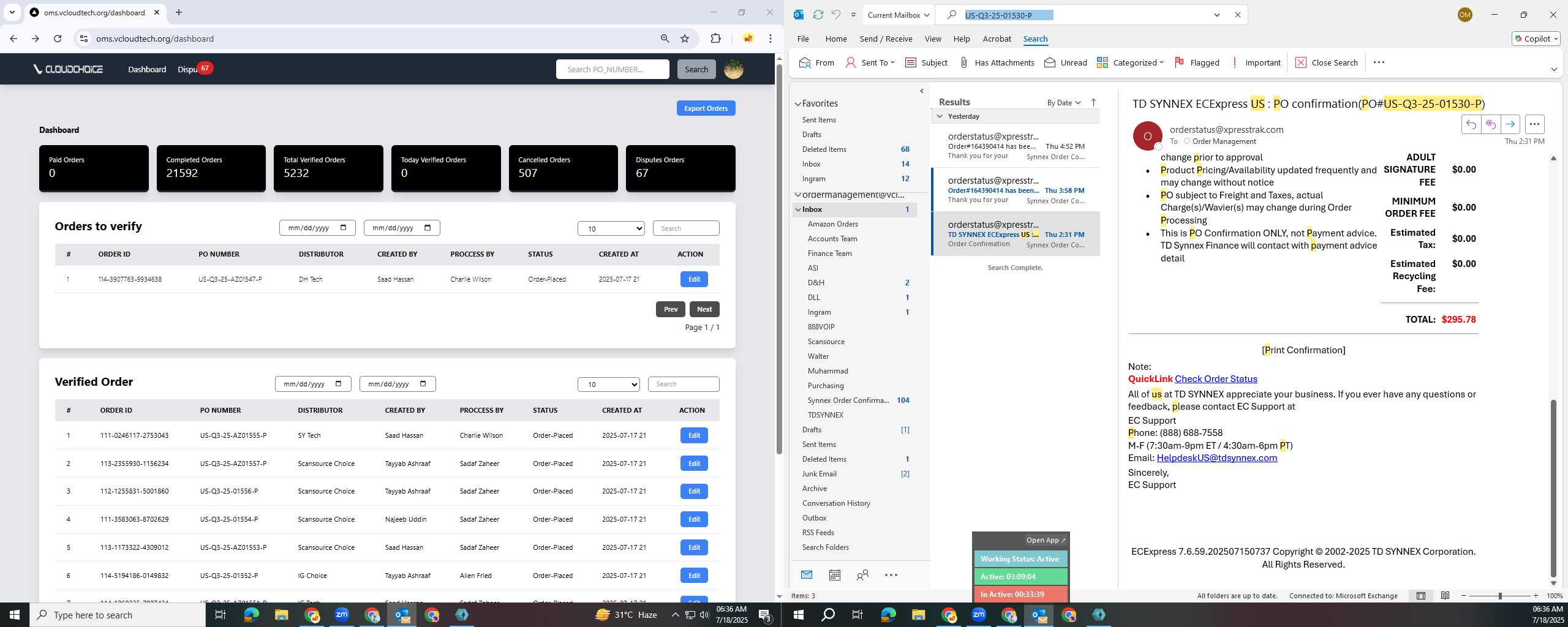1568x627 pixels.
Task: Switch to Calendar view in Outlook
Action: coord(834,575)
